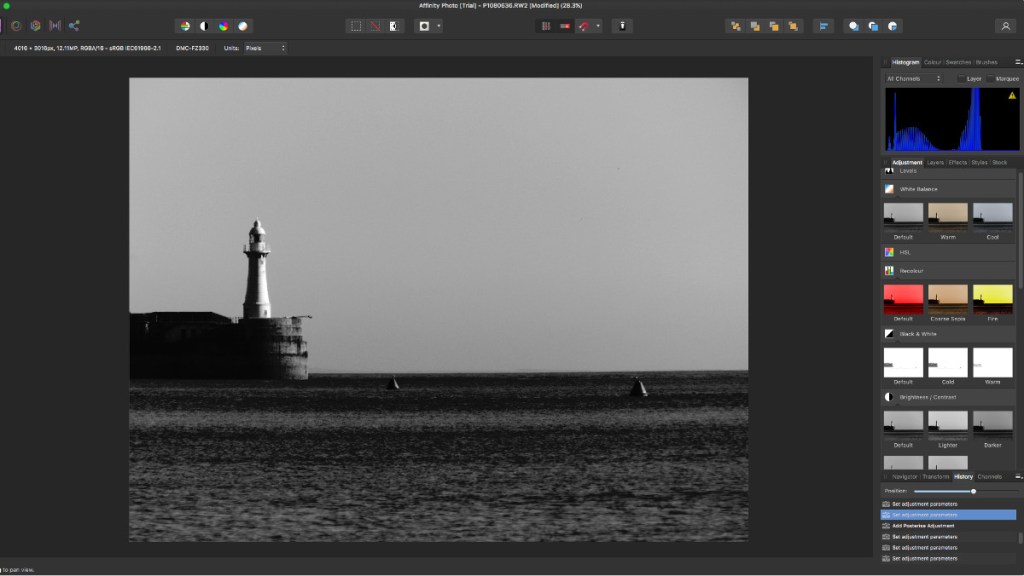Open the All Channels dropdown
The width and height of the screenshot is (1024, 576).
pos(913,78)
